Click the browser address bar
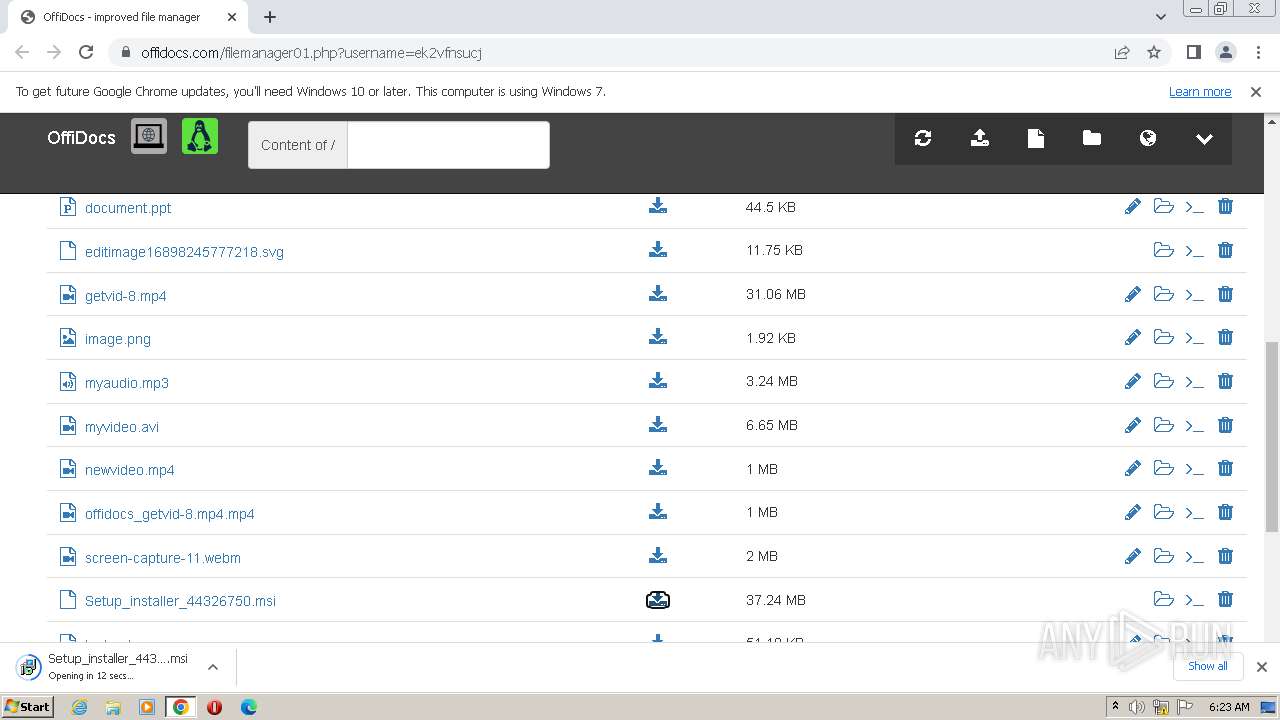This screenshot has height=720, width=1280. tap(610, 52)
